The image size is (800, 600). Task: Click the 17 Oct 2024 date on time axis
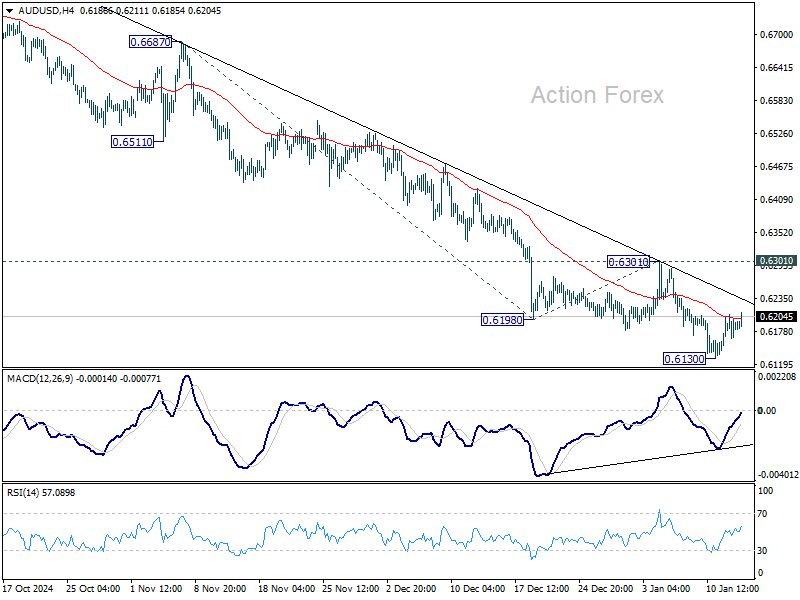pyautogui.click(x=28, y=588)
